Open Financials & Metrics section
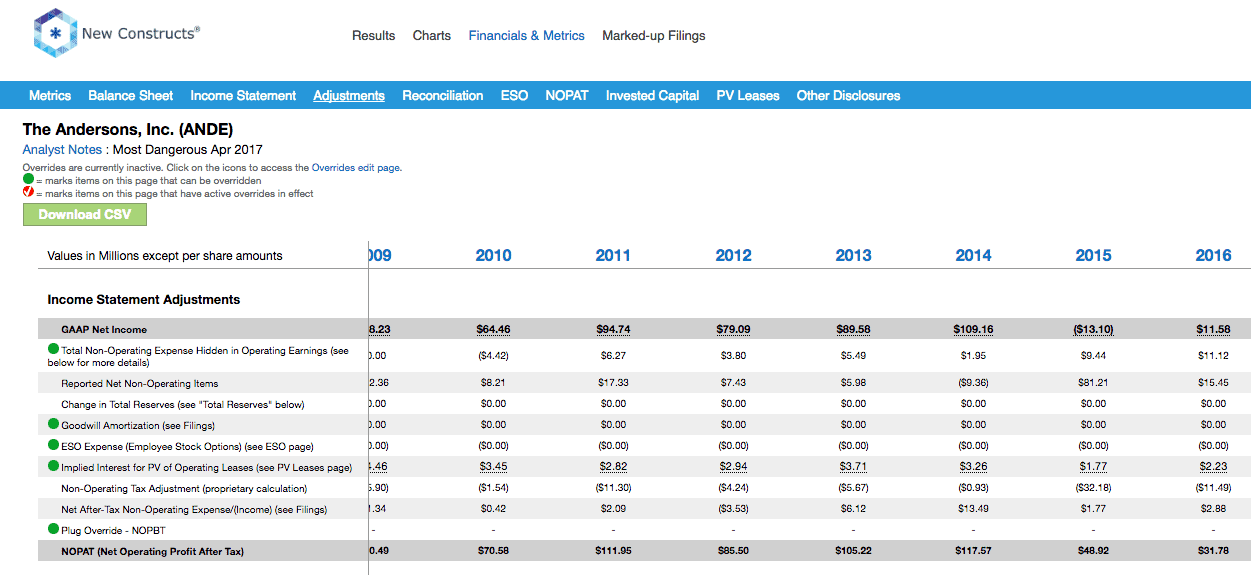This screenshot has width=1251, height=575. click(527, 35)
